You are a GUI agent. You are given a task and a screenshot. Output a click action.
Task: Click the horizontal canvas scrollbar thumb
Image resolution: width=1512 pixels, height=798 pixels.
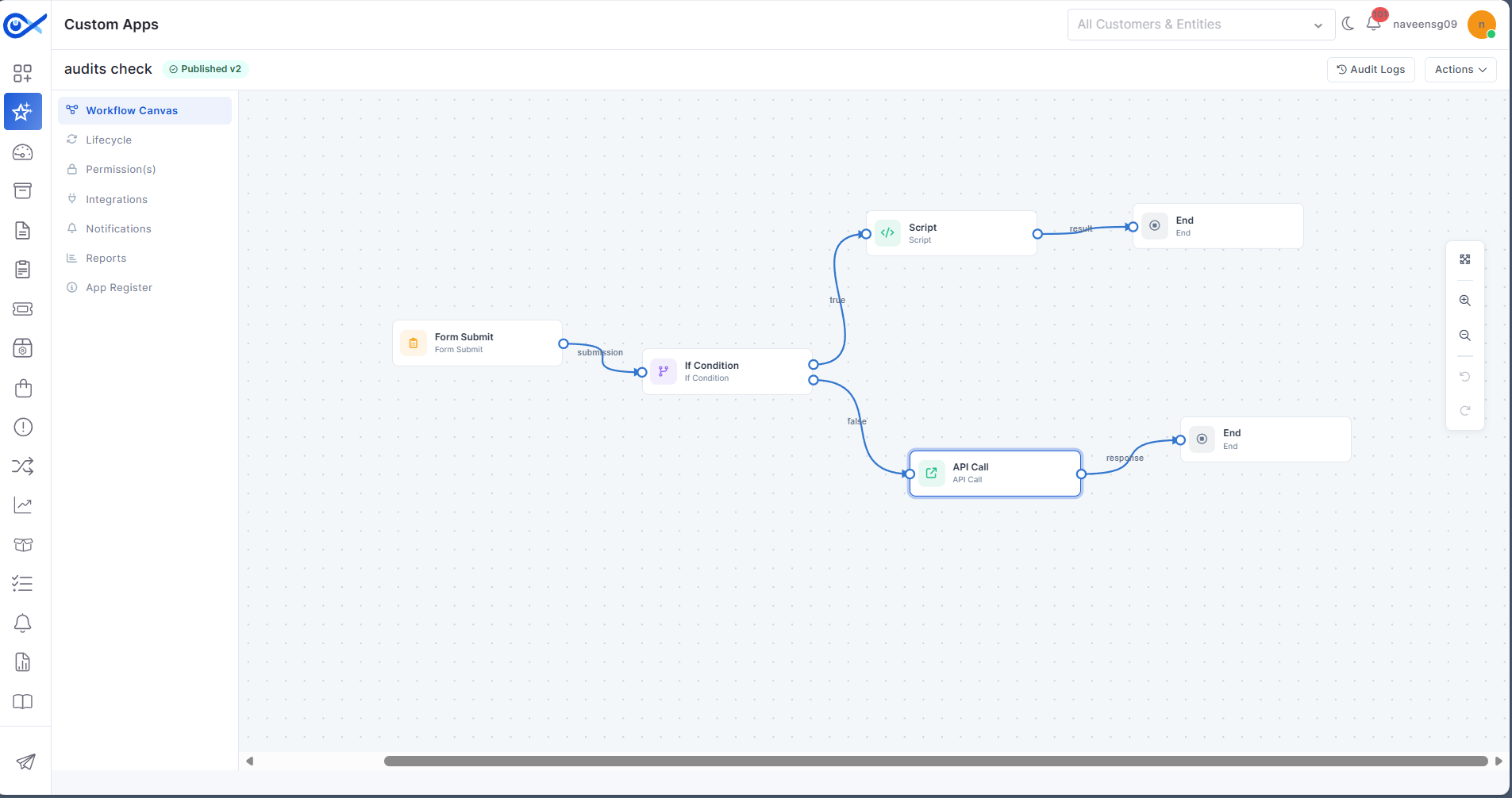[x=936, y=761]
